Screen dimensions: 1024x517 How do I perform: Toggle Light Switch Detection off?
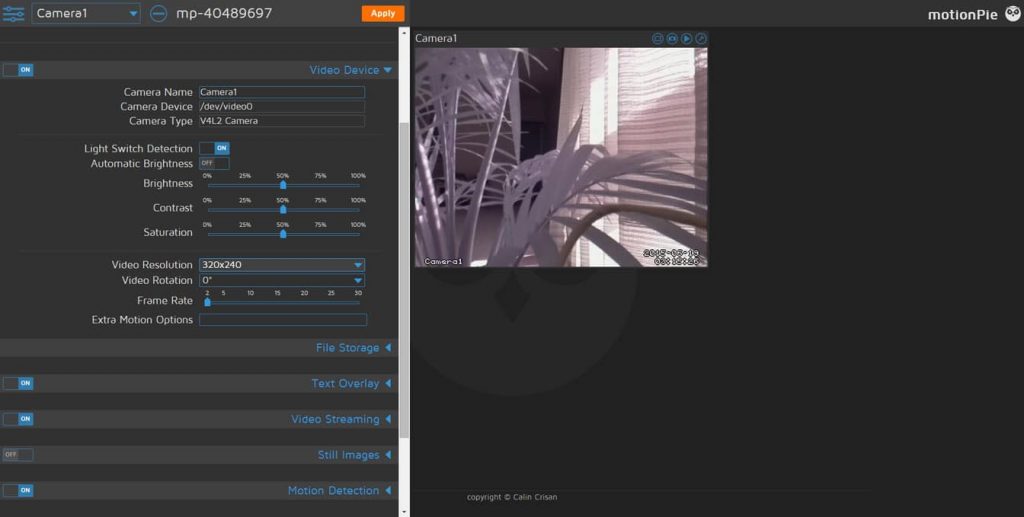214,148
